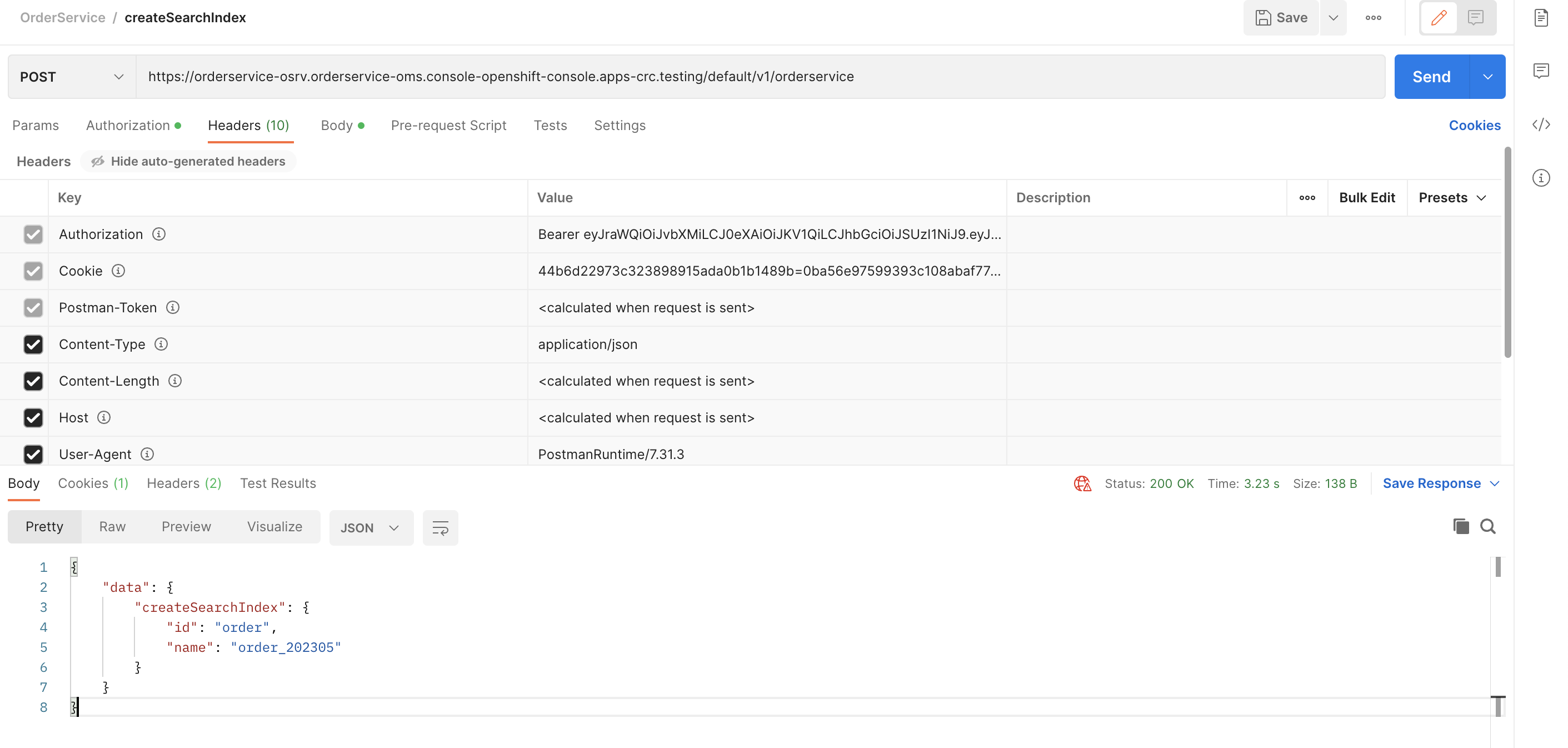The height and width of the screenshot is (748, 1568).
Task: Open the Cookies manager link
Action: pos(1475,126)
